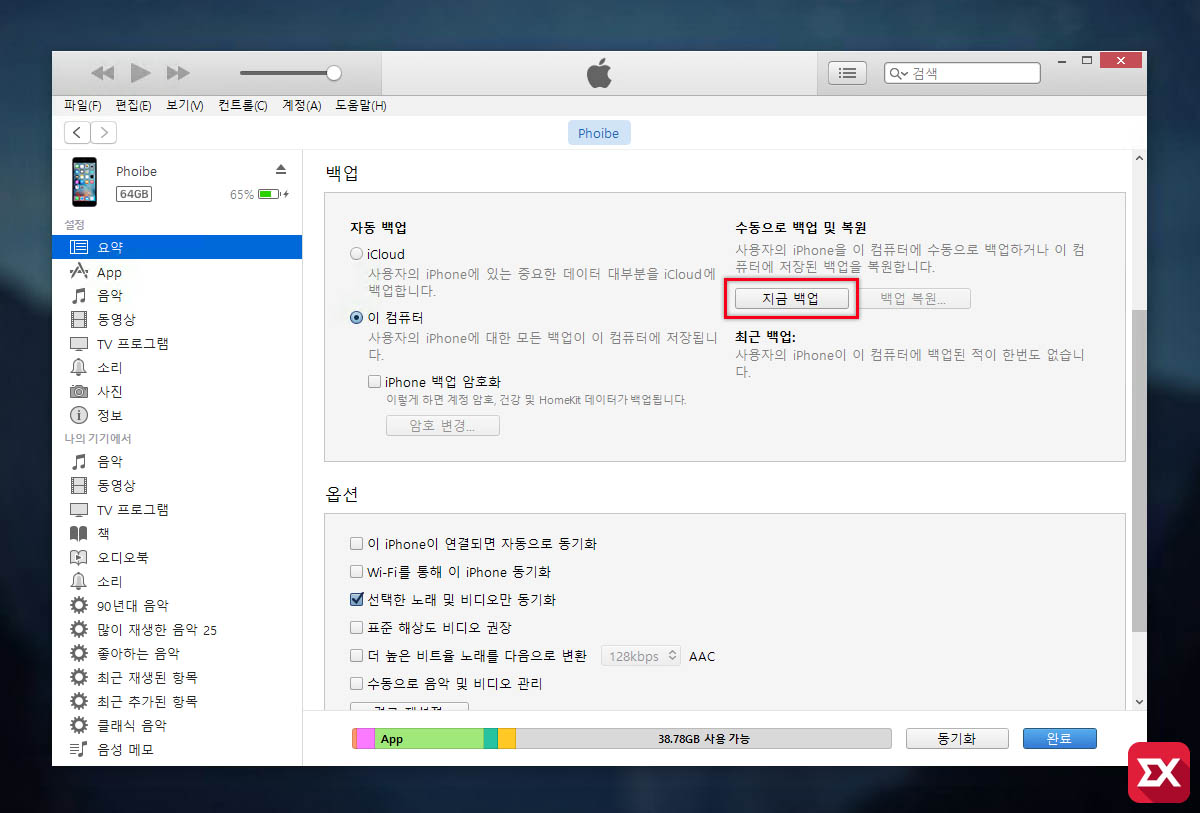Click the 암호 변경... button
Image resolution: width=1200 pixels, height=813 pixels.
443,425
